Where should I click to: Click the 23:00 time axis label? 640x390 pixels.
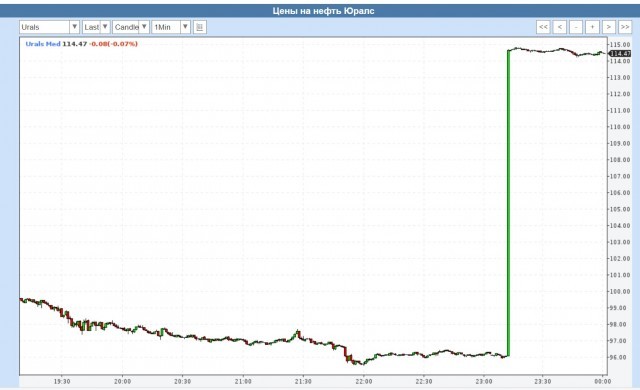(x=484, y=381)
